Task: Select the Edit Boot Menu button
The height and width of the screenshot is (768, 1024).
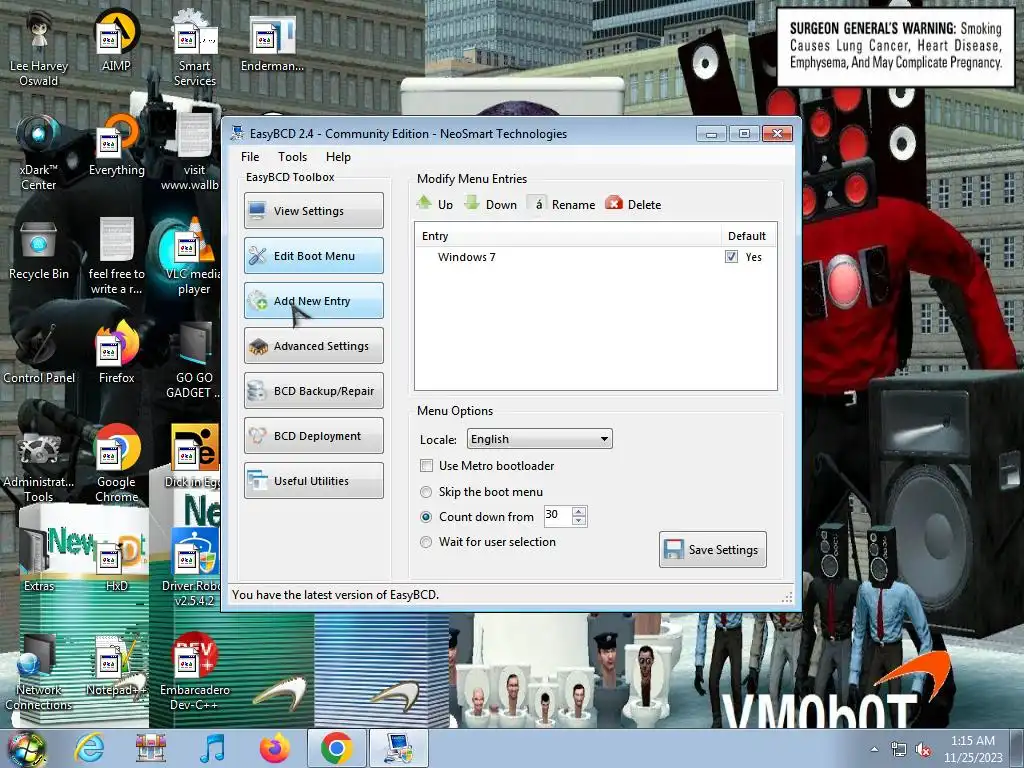Action: tap(313, 256)
